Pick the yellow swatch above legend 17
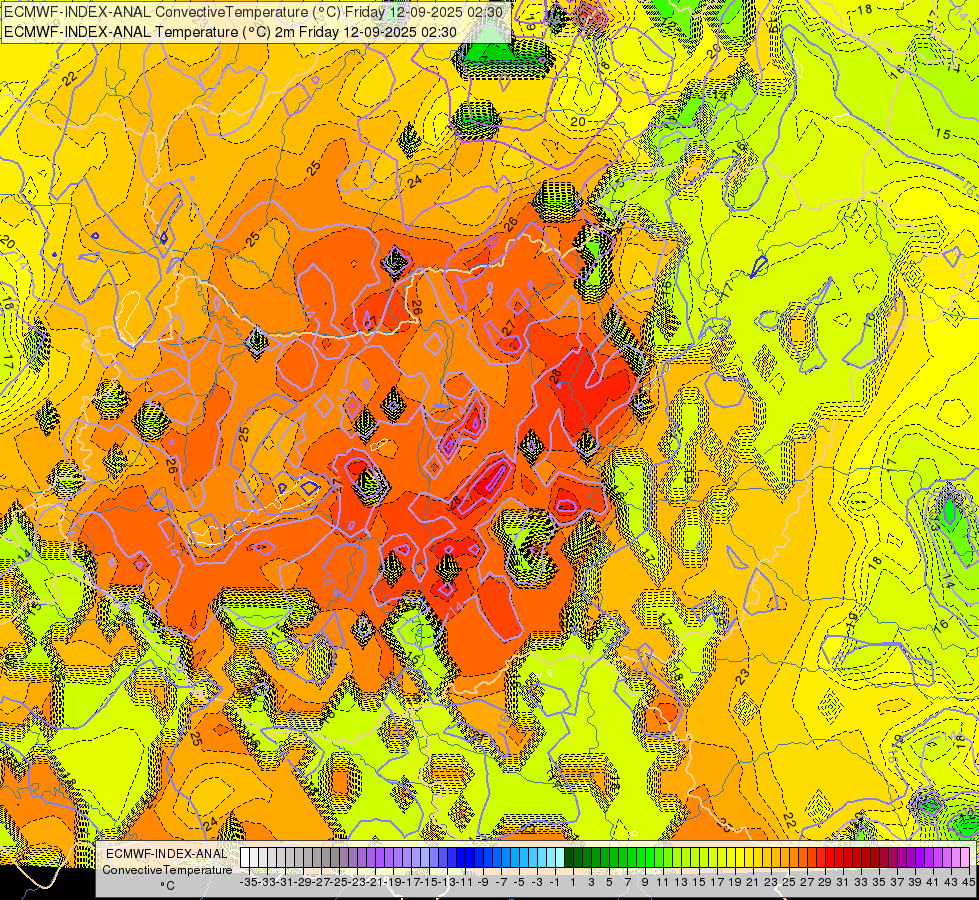Viewport: 979px width, 900px height. (x=712, y=858)
